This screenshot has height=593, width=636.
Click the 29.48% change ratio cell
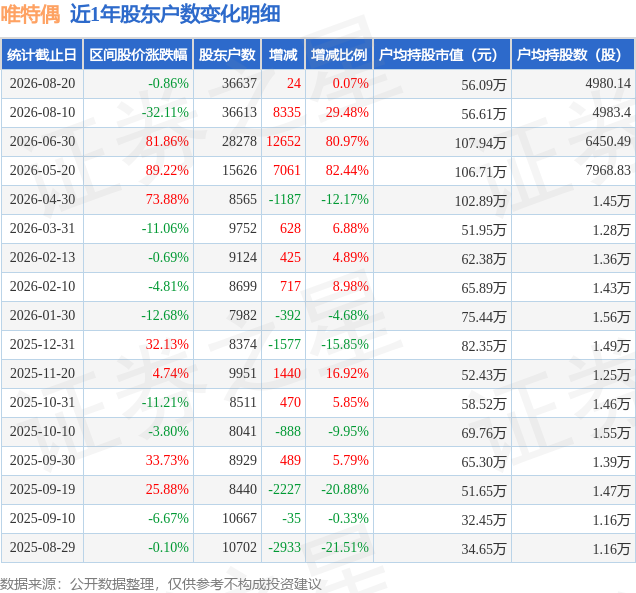point(339,112)
